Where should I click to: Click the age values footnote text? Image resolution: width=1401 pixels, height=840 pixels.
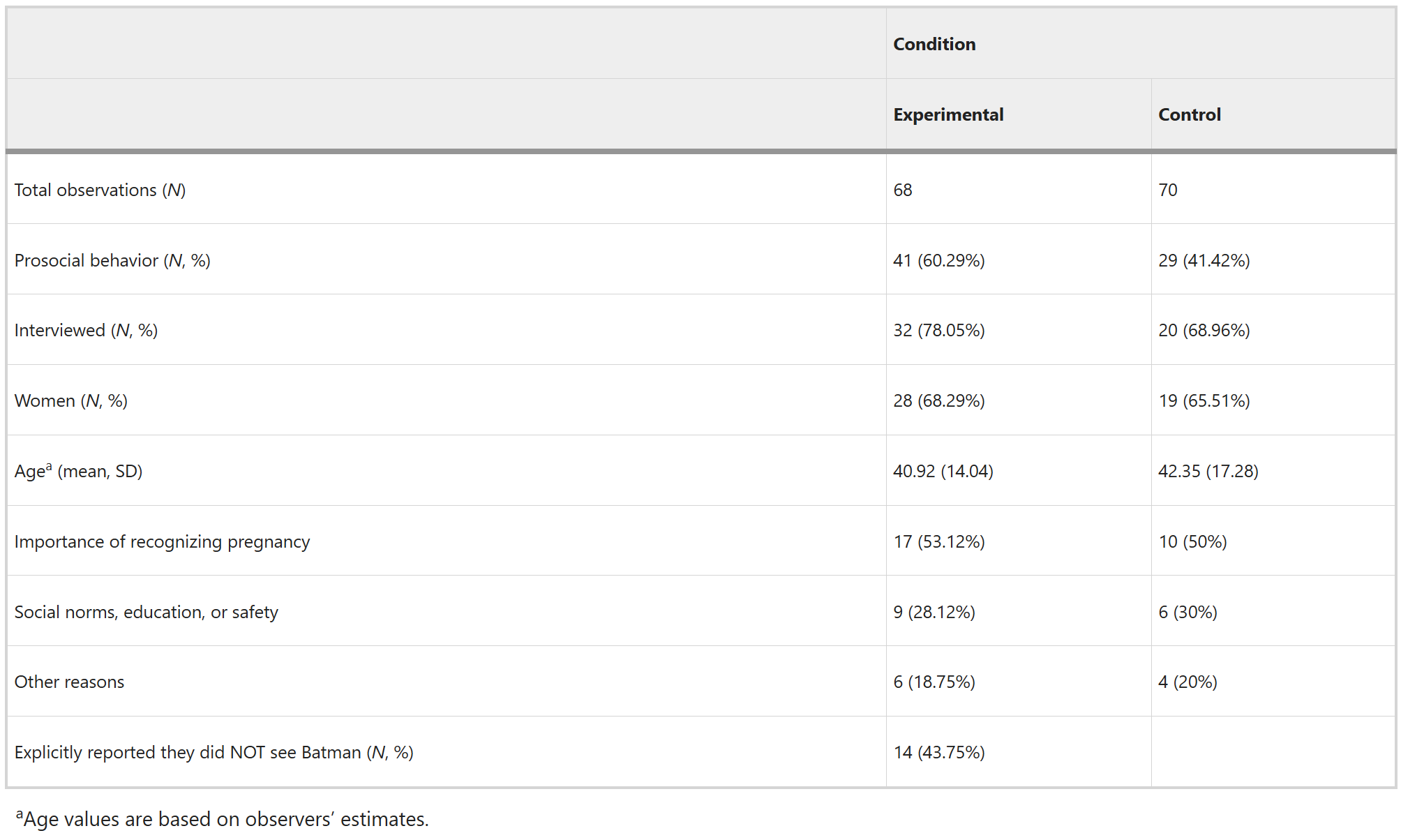coord(223,818)
